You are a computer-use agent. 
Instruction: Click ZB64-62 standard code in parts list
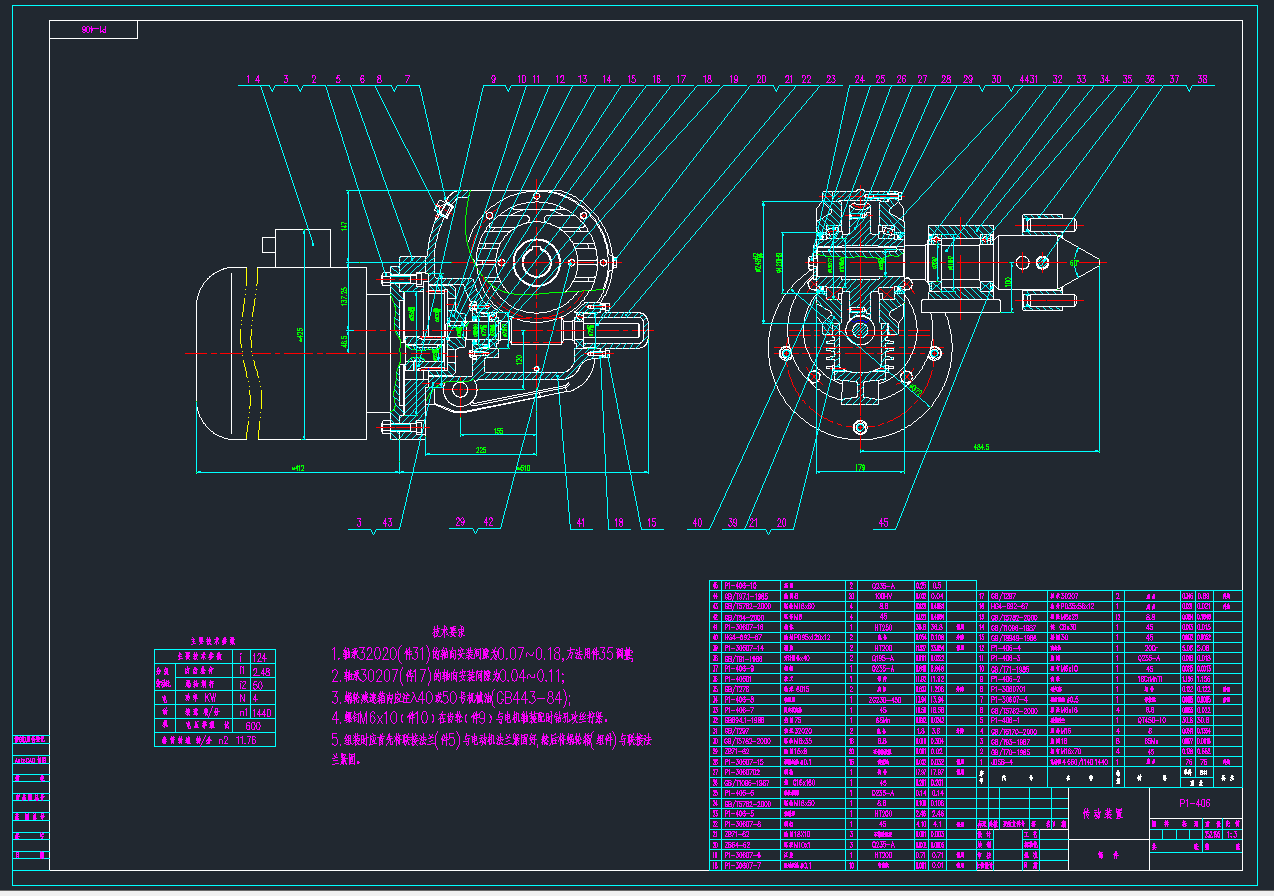point(738,845)
